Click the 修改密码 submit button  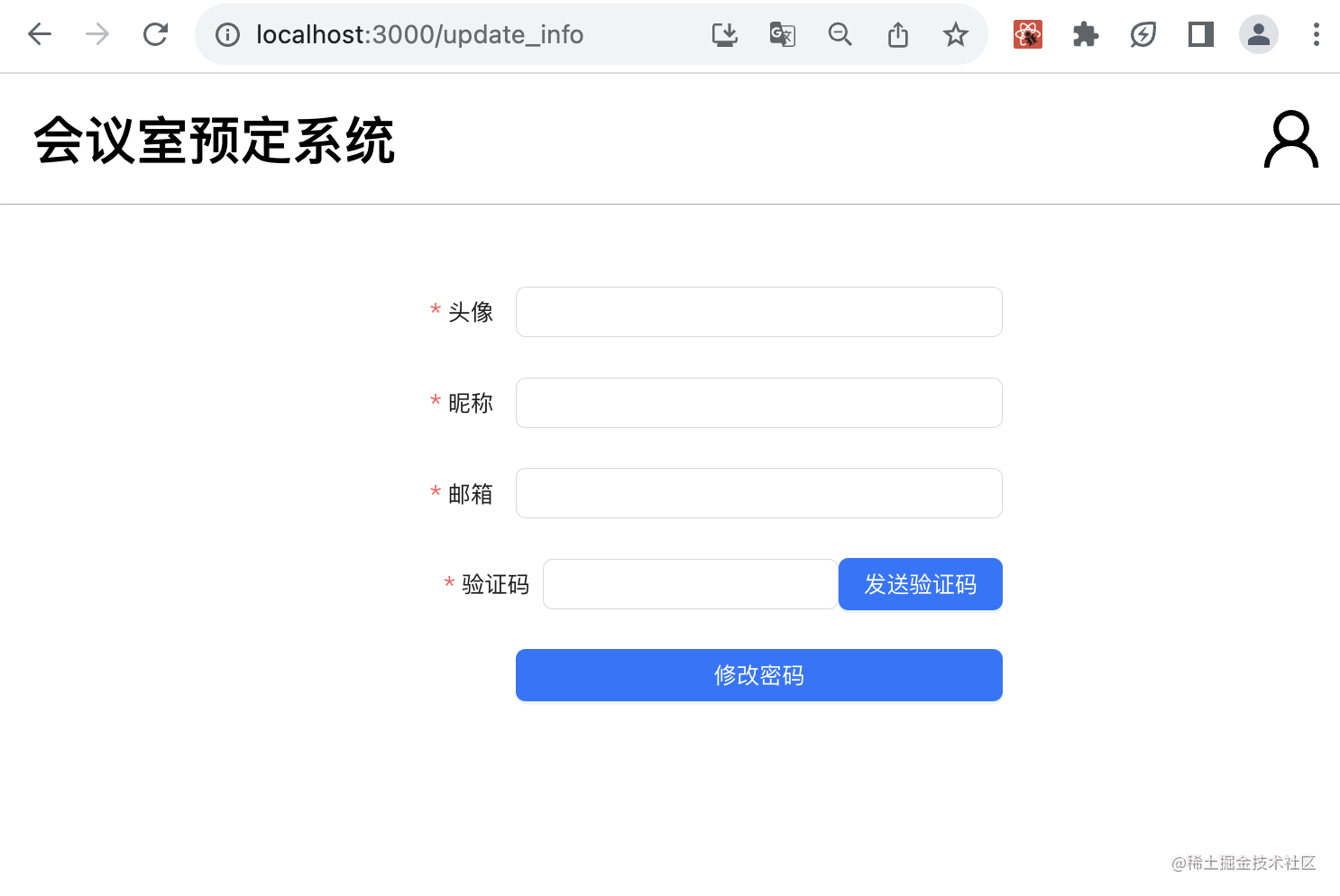tap(759, 675)
